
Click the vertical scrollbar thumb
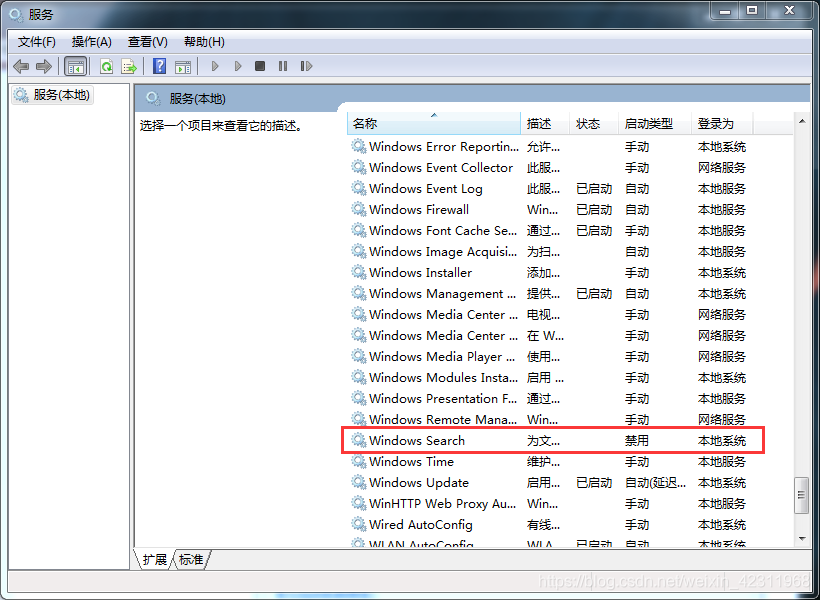[x=802, y=495]
